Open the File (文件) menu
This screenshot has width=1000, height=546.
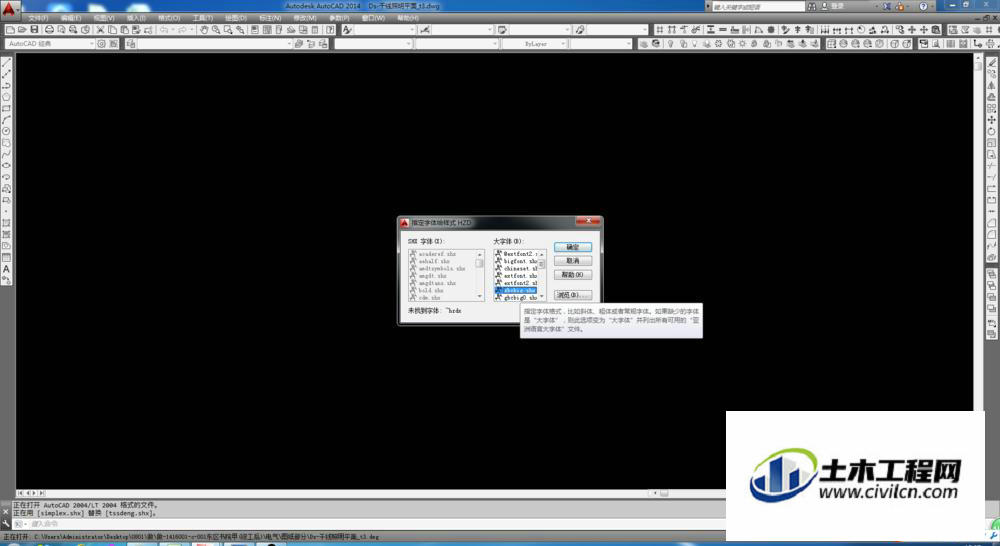(x=38, y=18)
